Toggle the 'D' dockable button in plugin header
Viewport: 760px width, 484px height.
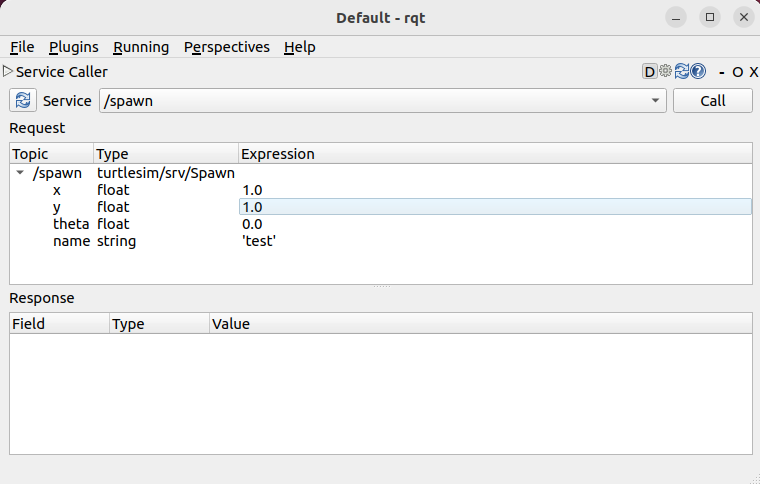[649, 72]
